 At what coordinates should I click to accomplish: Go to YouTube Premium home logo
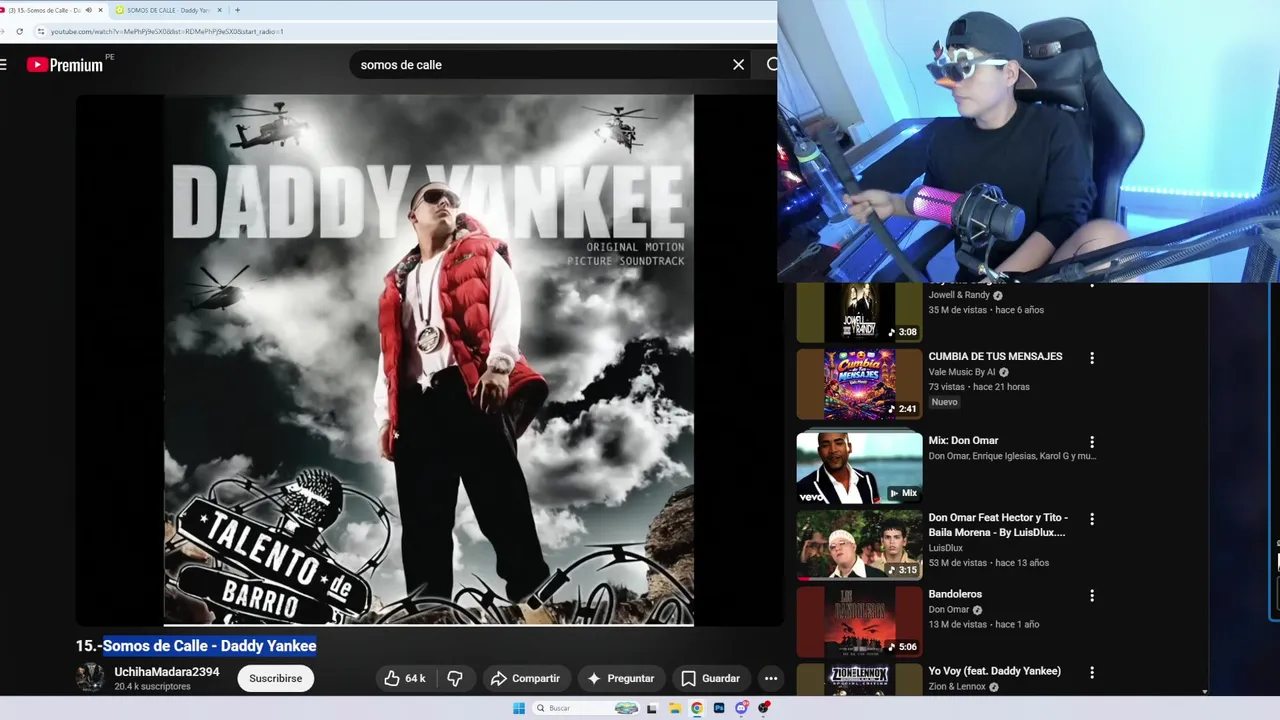pos(65,65)
